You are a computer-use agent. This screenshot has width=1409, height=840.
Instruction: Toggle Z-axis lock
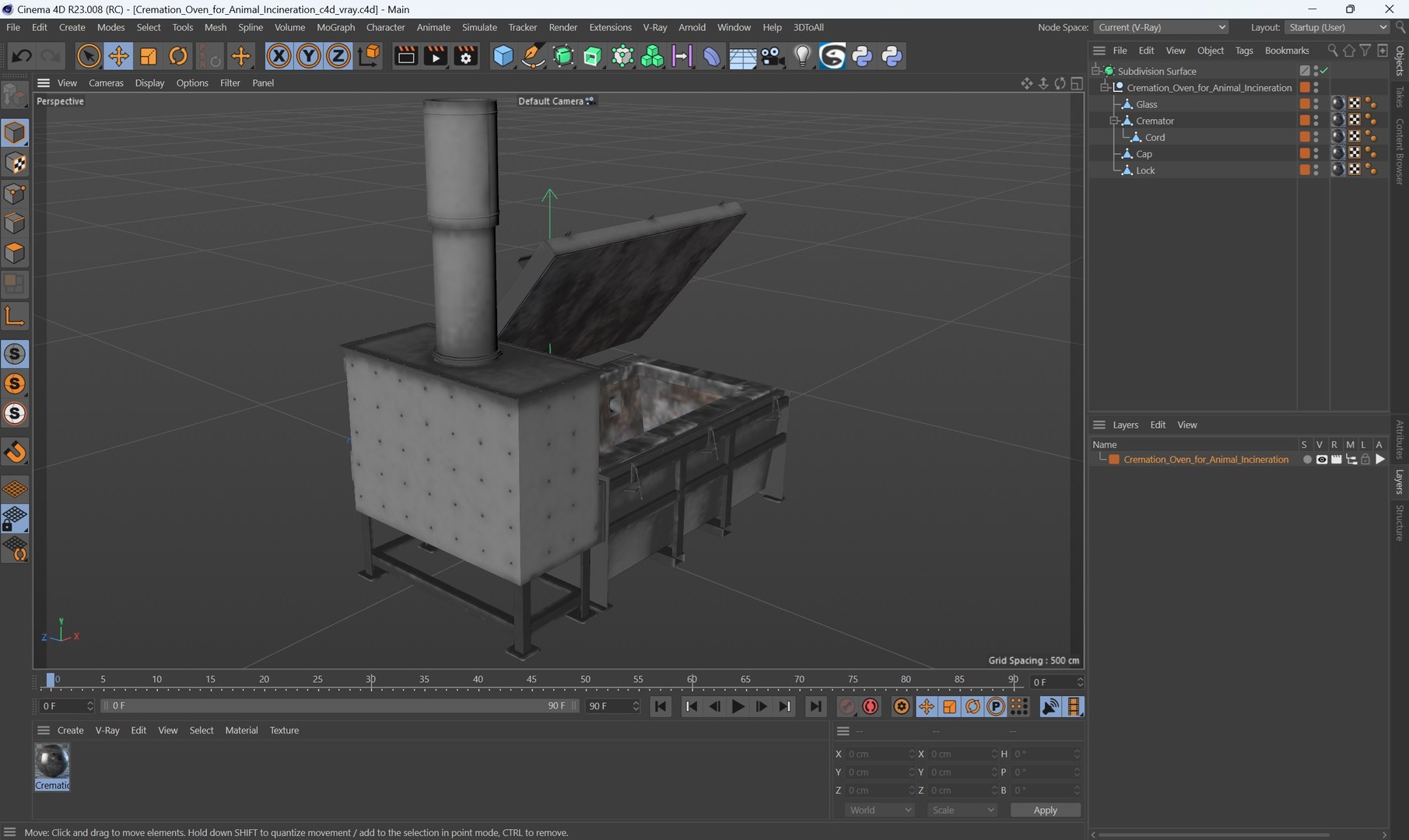[338, 56]
